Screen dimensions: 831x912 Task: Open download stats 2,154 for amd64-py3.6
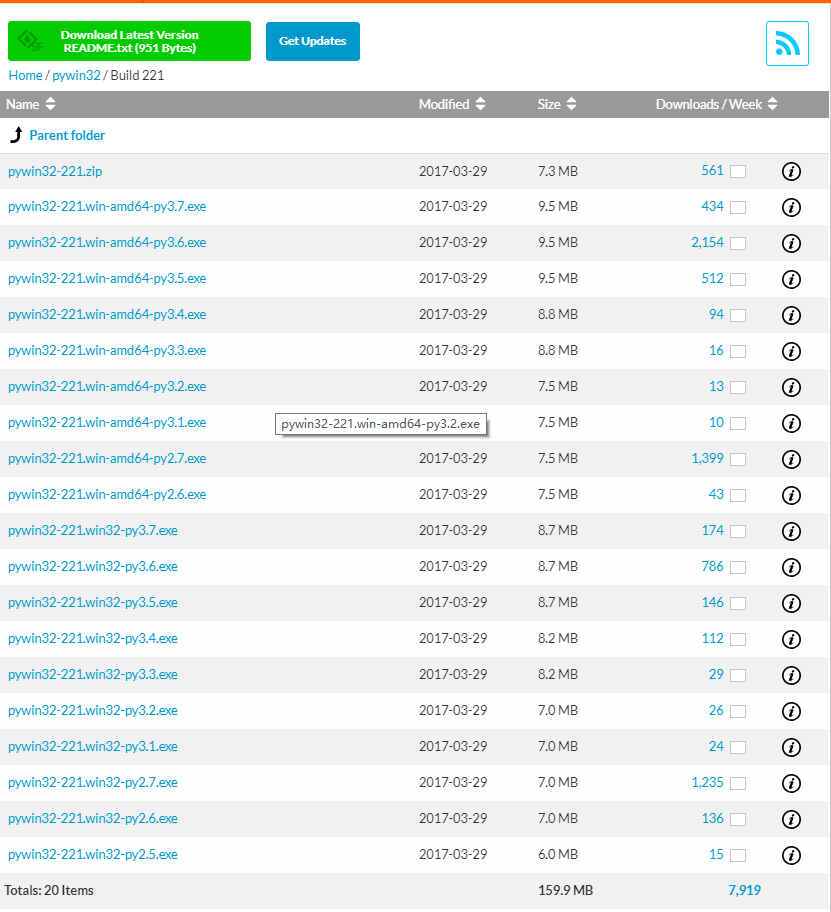coord(707,243)
